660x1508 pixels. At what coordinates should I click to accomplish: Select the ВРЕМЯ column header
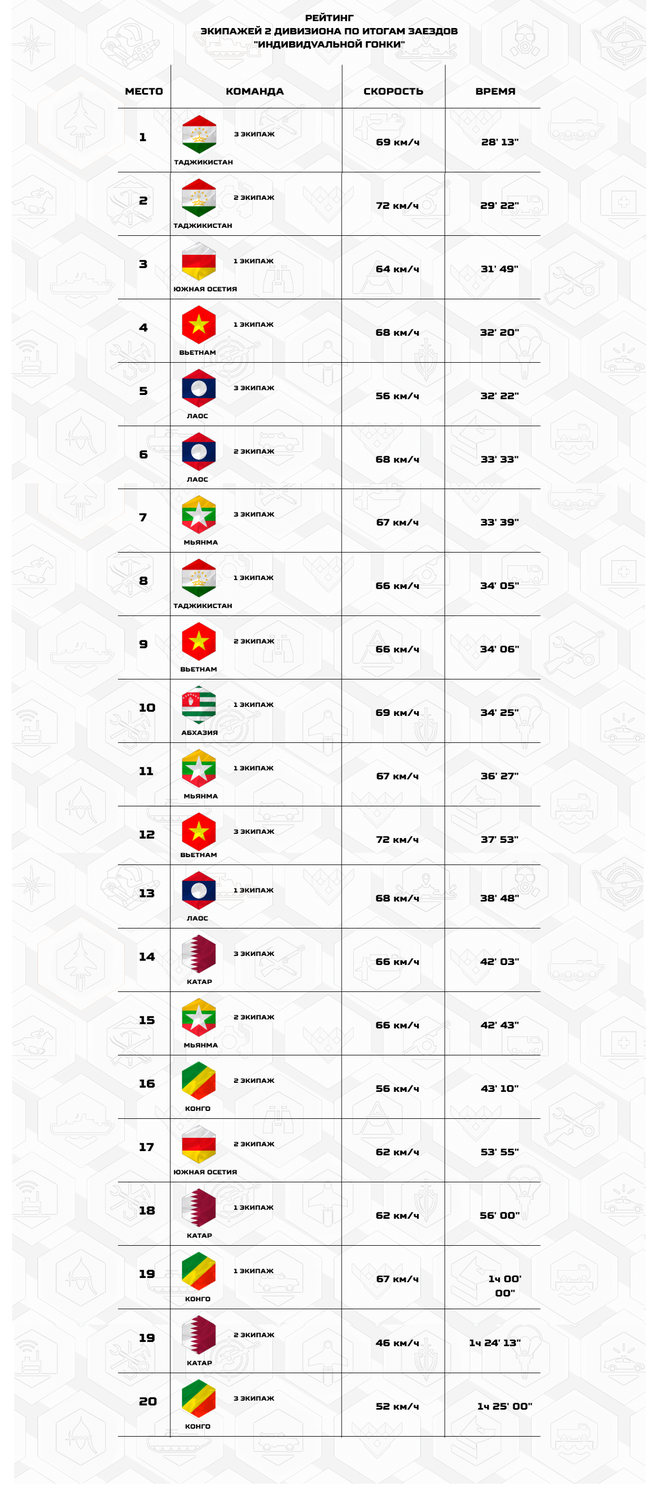coord(495,91)
